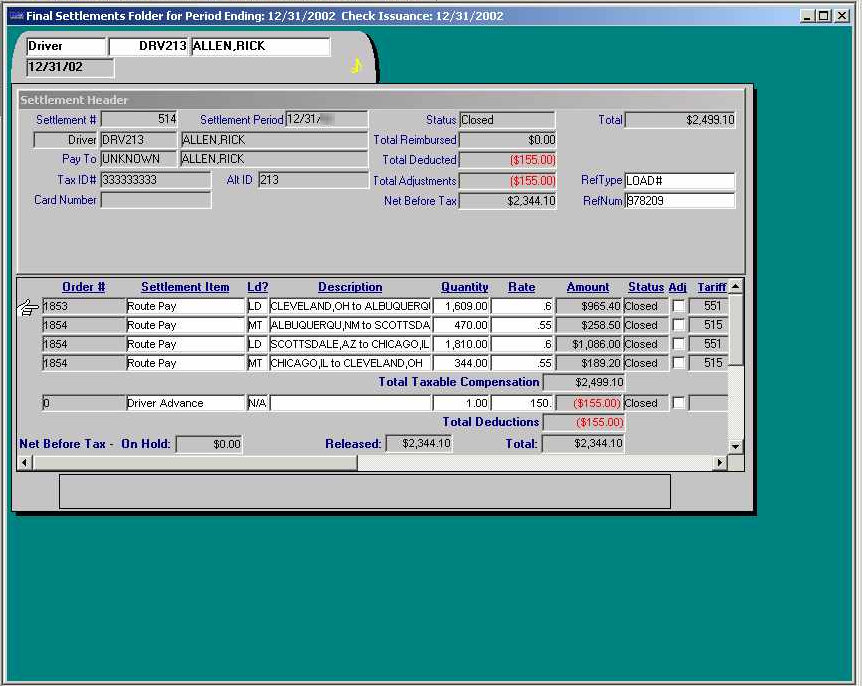Click description CHICAGO,IL to CLEVELAND,OH
The height and width of the screenshot is (686, 862).
(x=351, y=363)
